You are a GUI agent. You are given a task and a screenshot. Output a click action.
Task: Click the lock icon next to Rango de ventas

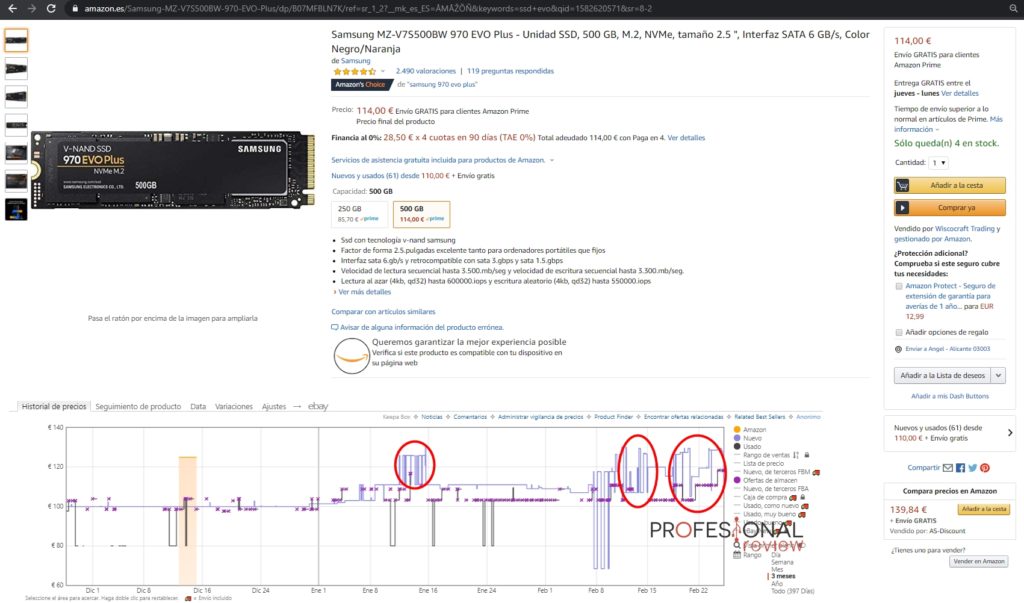(807, 455)
